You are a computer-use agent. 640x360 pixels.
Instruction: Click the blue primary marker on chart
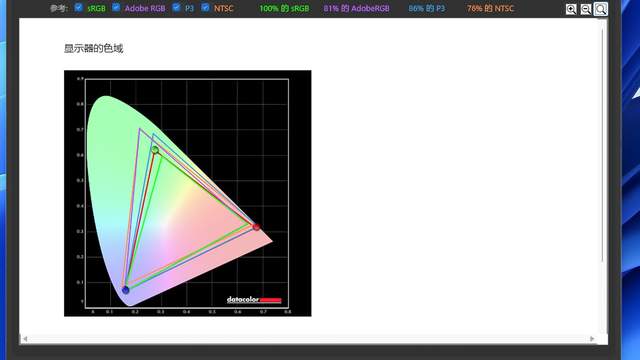[x=126, y=290]
